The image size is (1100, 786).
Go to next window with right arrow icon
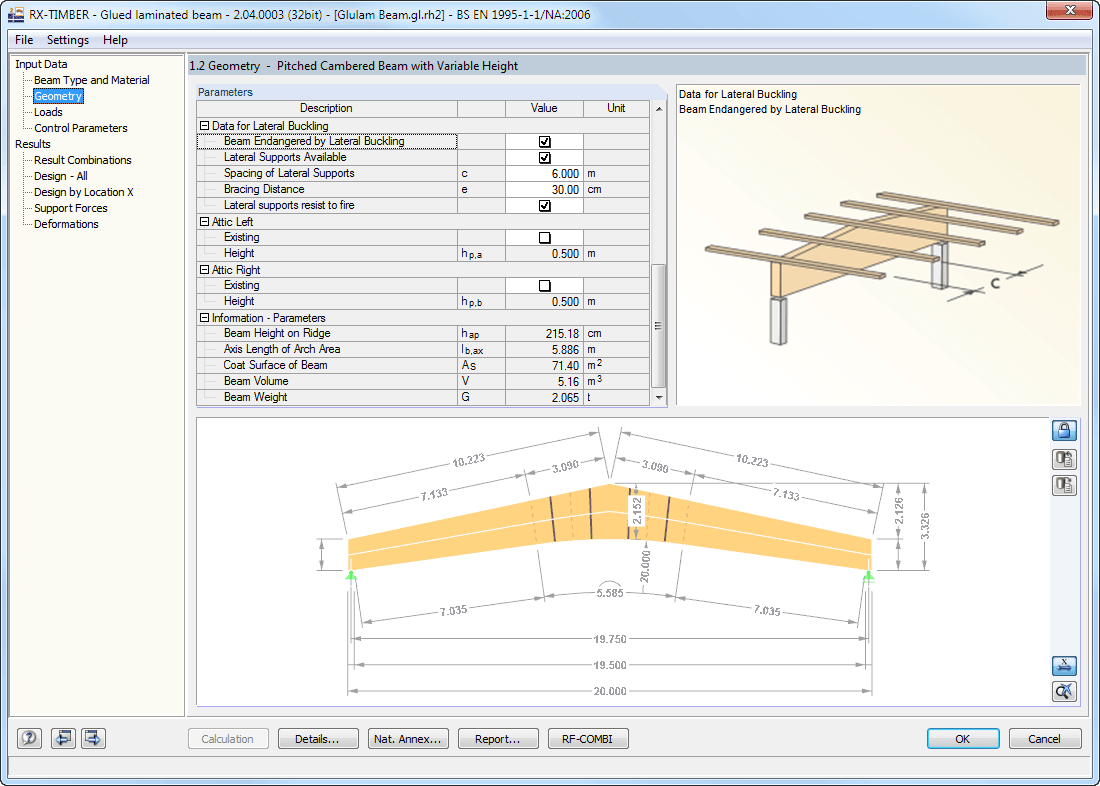click(x=94, y=738)
